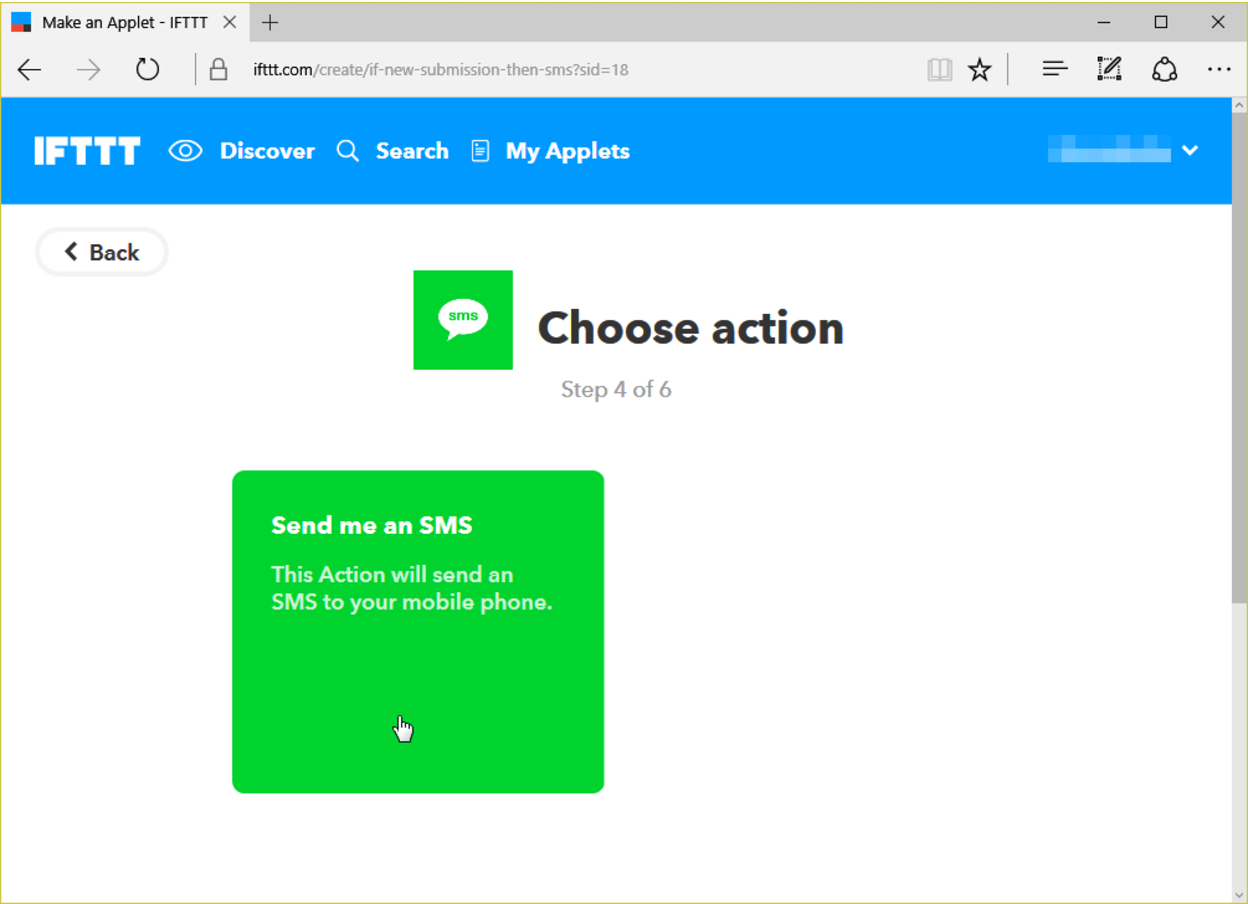
Task: Click the Search magnifier icon
Action: [347, 151]
